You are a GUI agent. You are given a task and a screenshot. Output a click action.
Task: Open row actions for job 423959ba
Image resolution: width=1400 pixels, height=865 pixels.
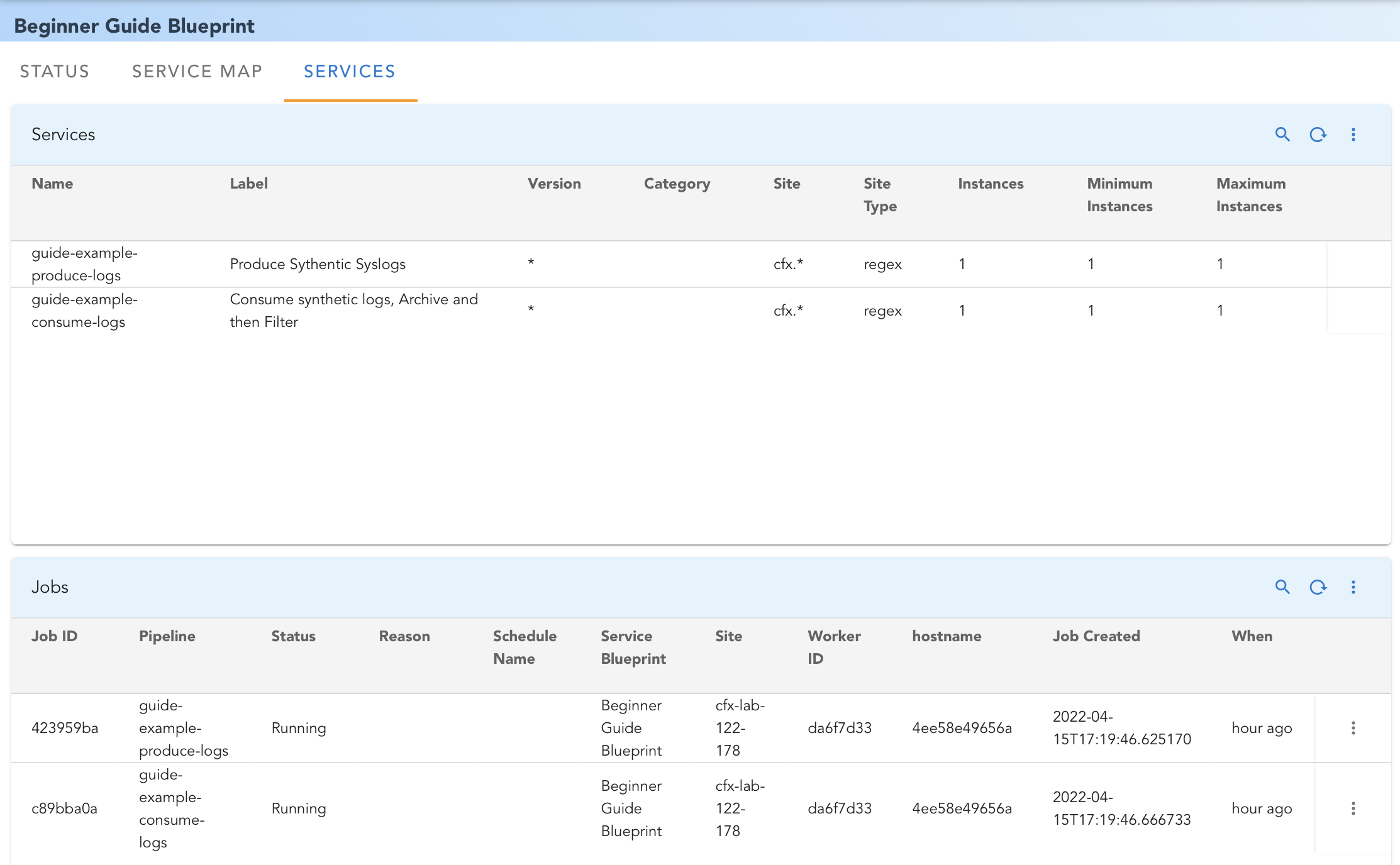click(x=1353, y=728)
